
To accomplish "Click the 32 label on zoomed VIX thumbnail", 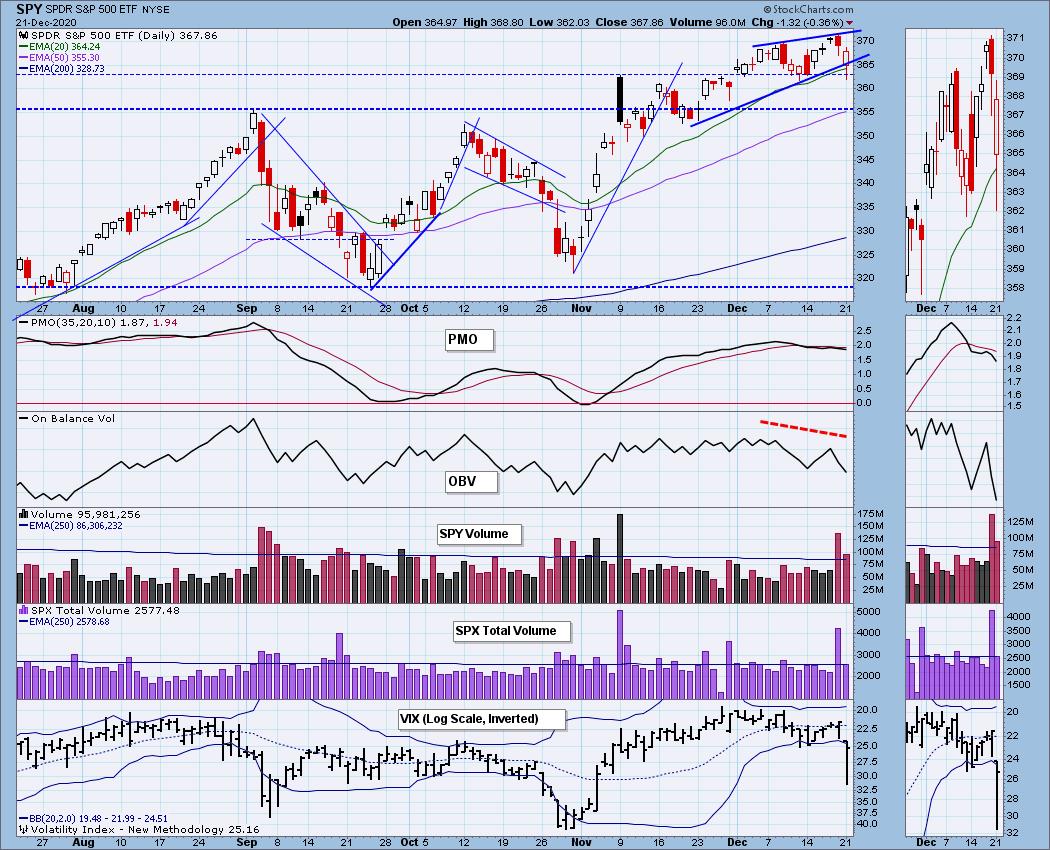I will tap(1013, 833).
